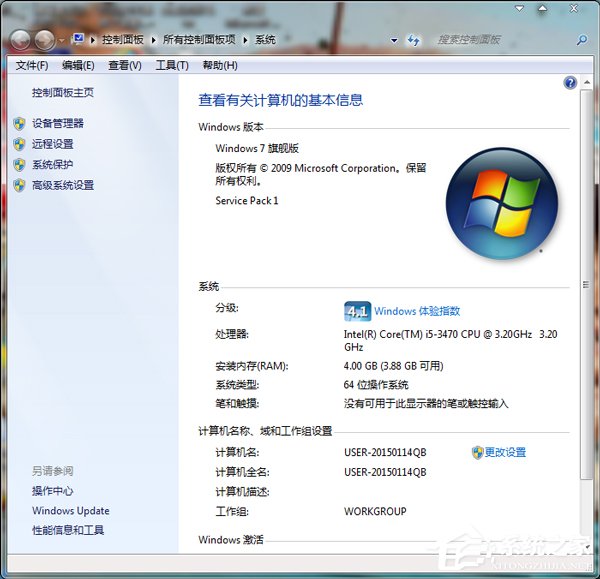Open the 工具(T) menu
Viewport: 600px width, 579px height.
click(x=172, y=65)
